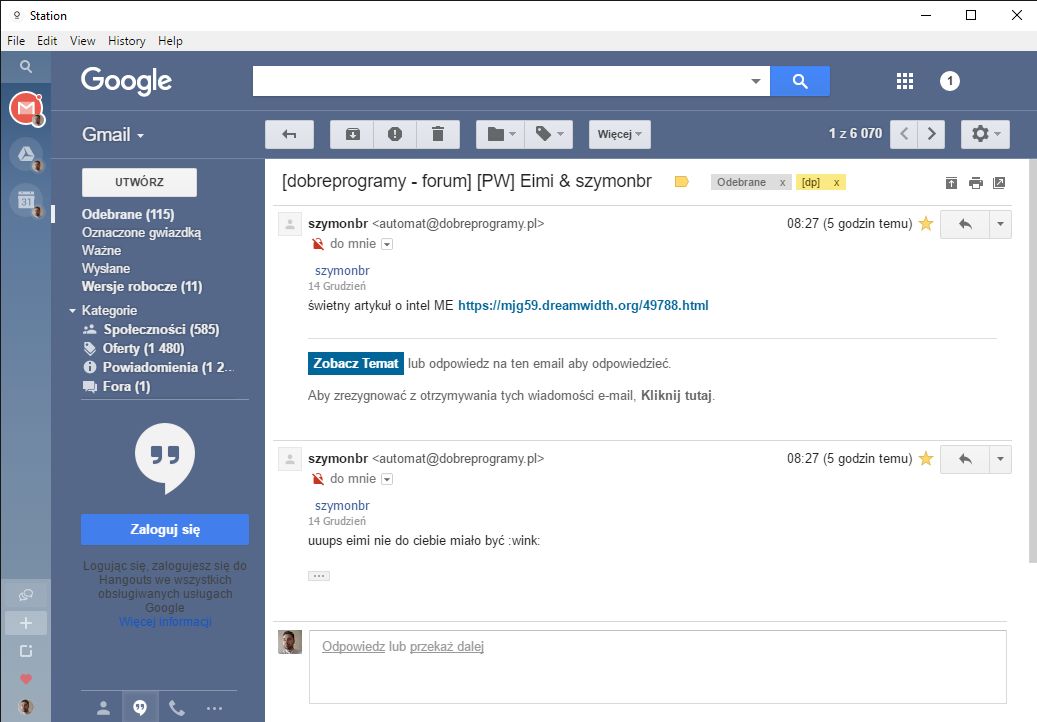Reply to second szymonbr message

tap(965, 459)
